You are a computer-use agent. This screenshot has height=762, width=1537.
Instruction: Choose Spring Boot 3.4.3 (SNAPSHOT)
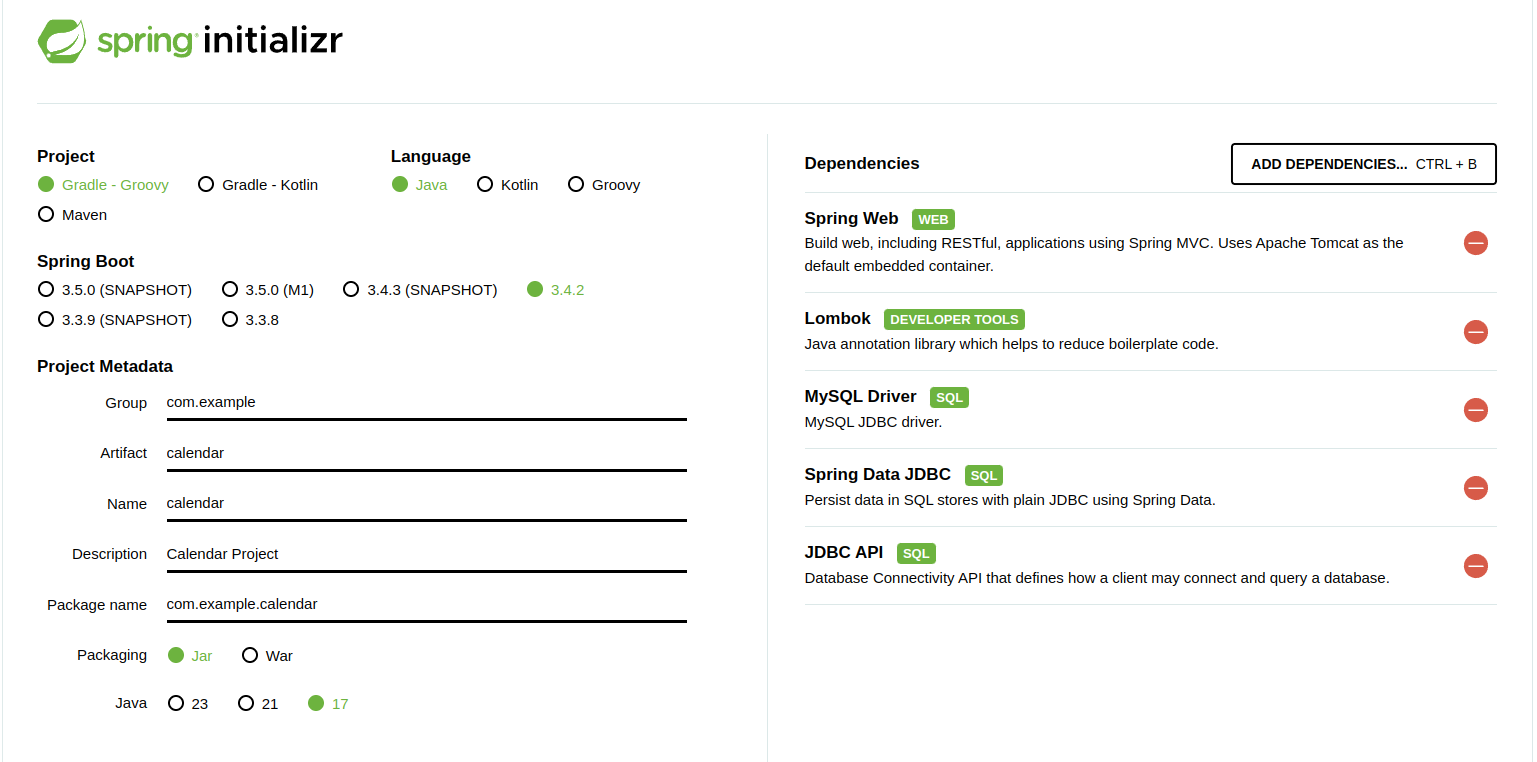(x=420, y=289)
